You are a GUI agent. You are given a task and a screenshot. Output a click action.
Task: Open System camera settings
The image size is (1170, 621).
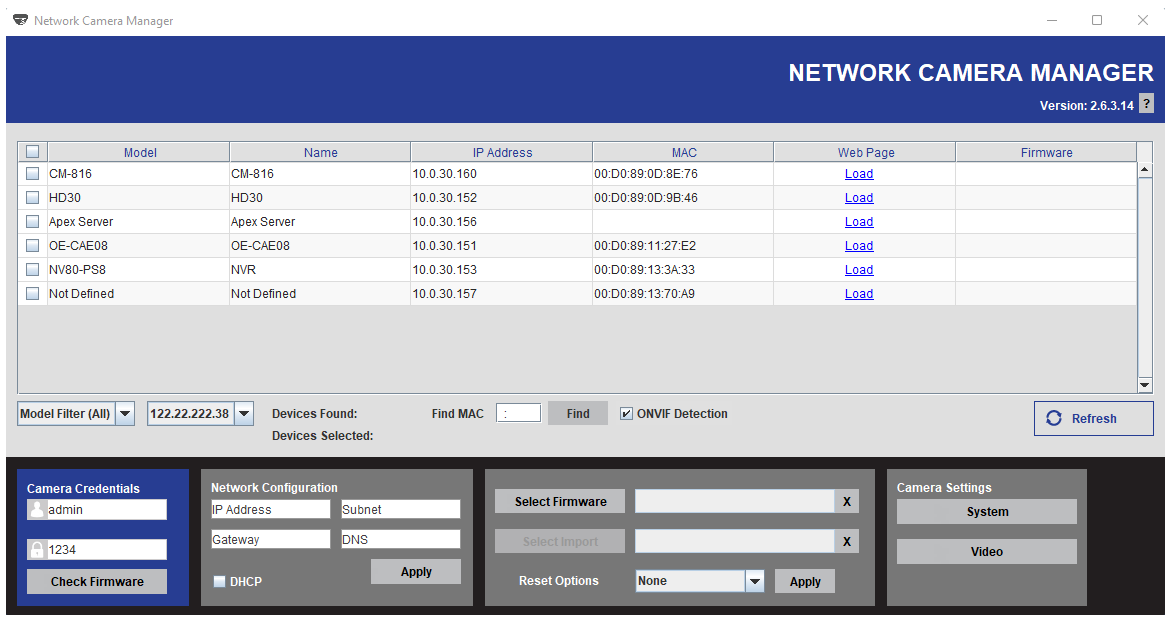pos(986,512)
